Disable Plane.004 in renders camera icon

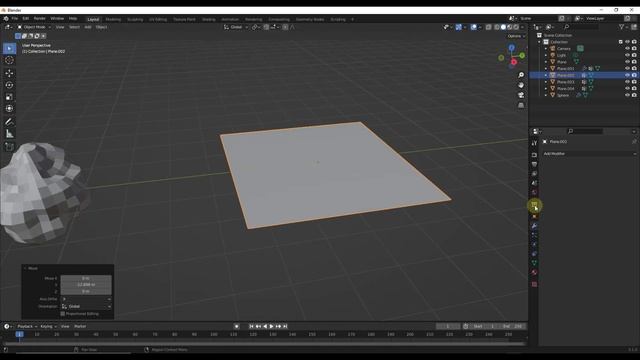[634, 89]
